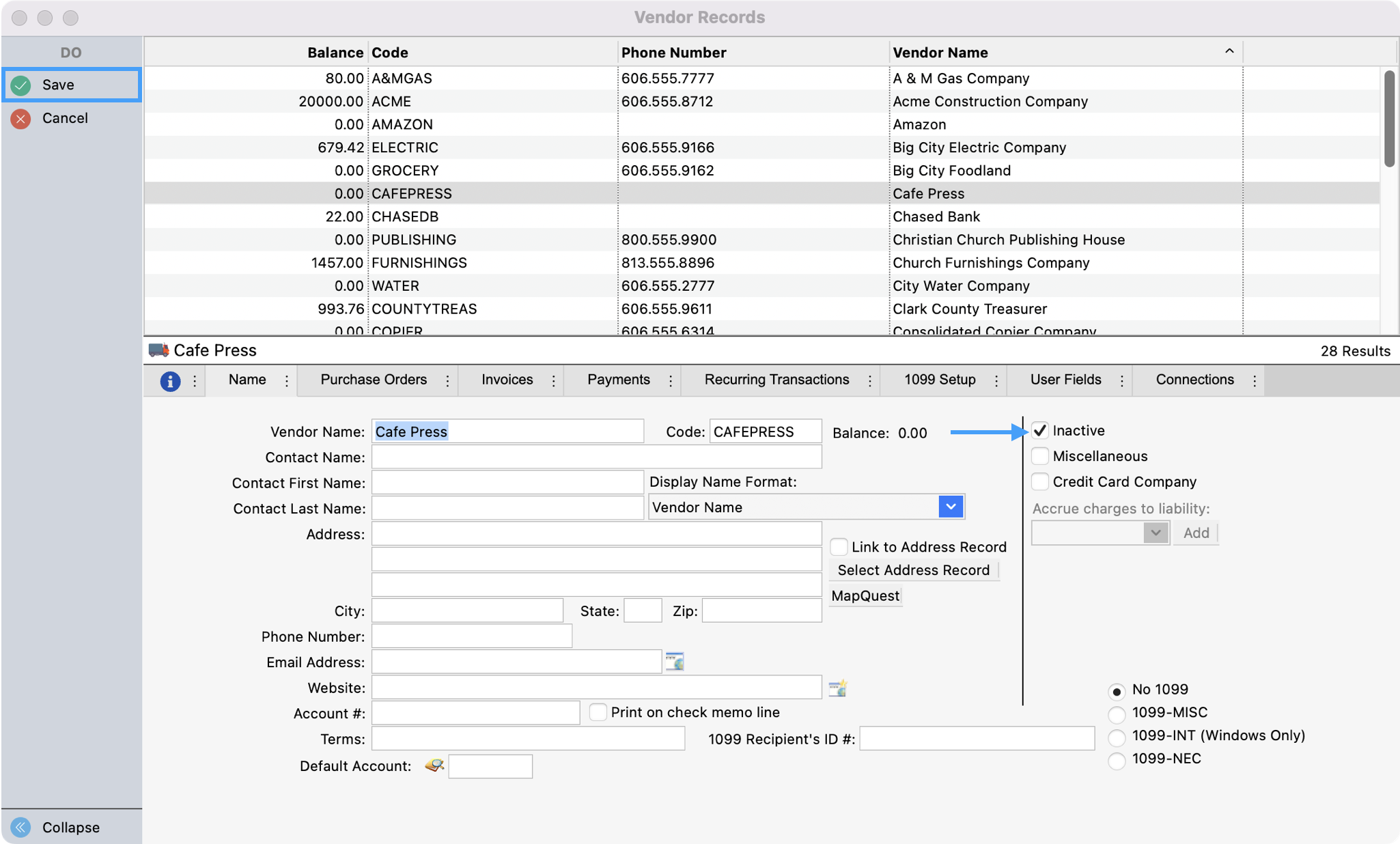This screenshot has width=1400, height=844.
Task: Open the 1099 Setup tab
Action: (x=940, y=380)
